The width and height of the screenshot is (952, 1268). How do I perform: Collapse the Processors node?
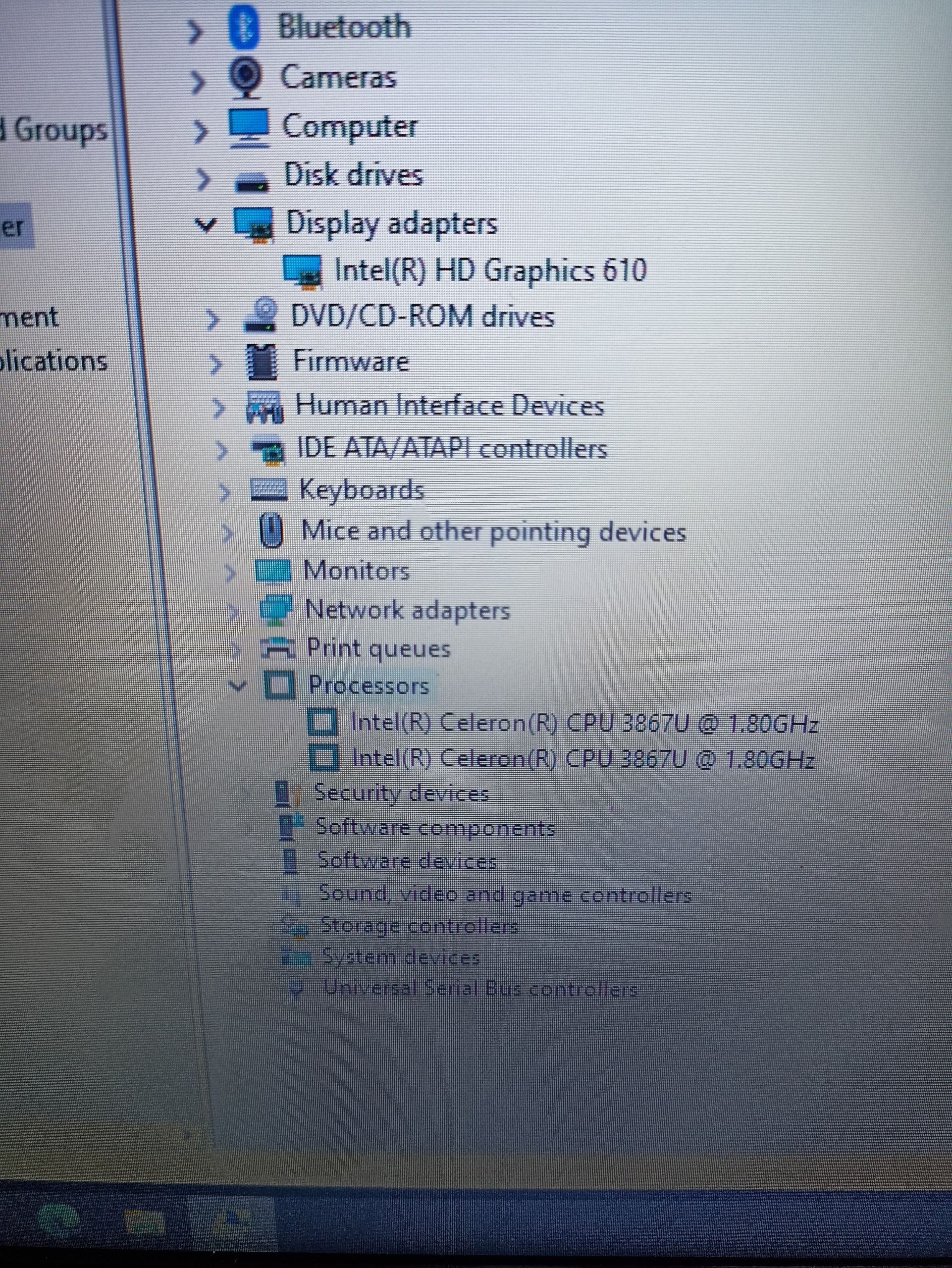237,685
